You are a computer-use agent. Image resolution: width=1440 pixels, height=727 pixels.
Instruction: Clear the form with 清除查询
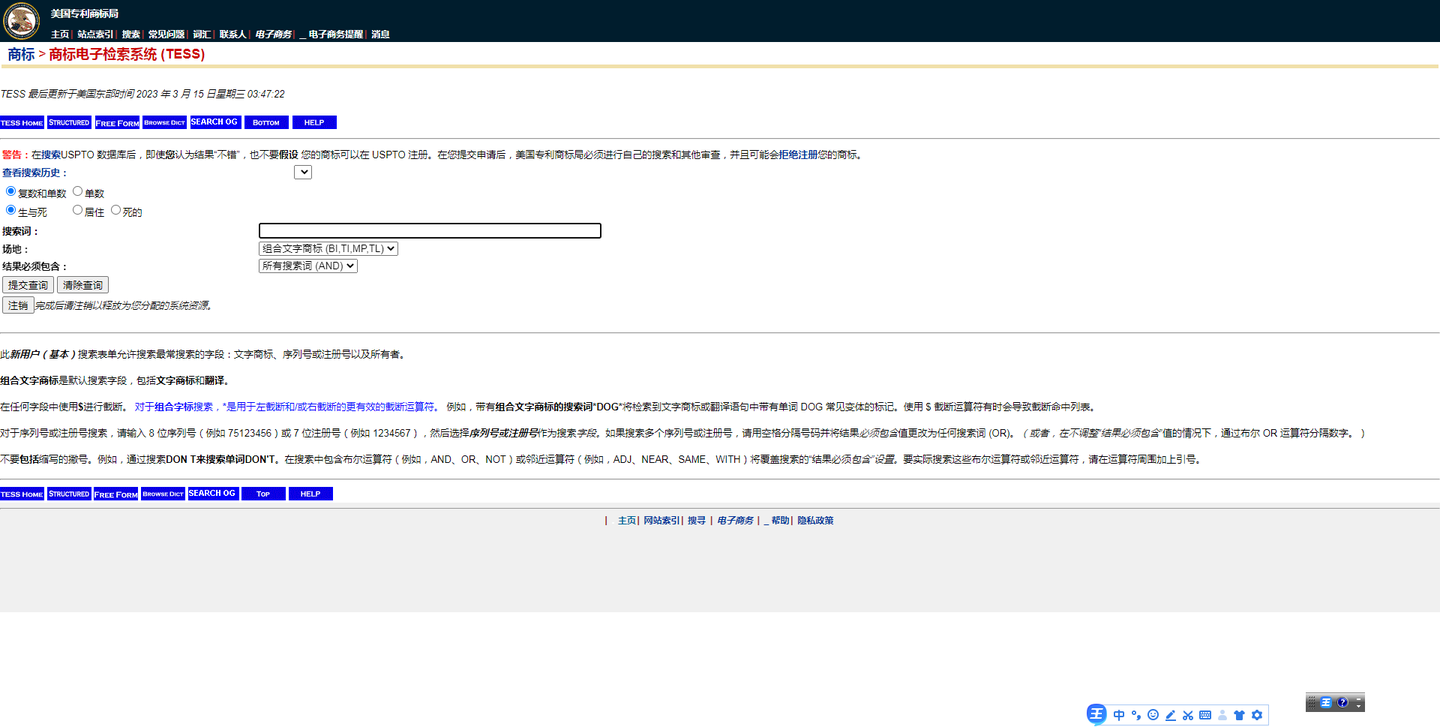pos(82,285)
